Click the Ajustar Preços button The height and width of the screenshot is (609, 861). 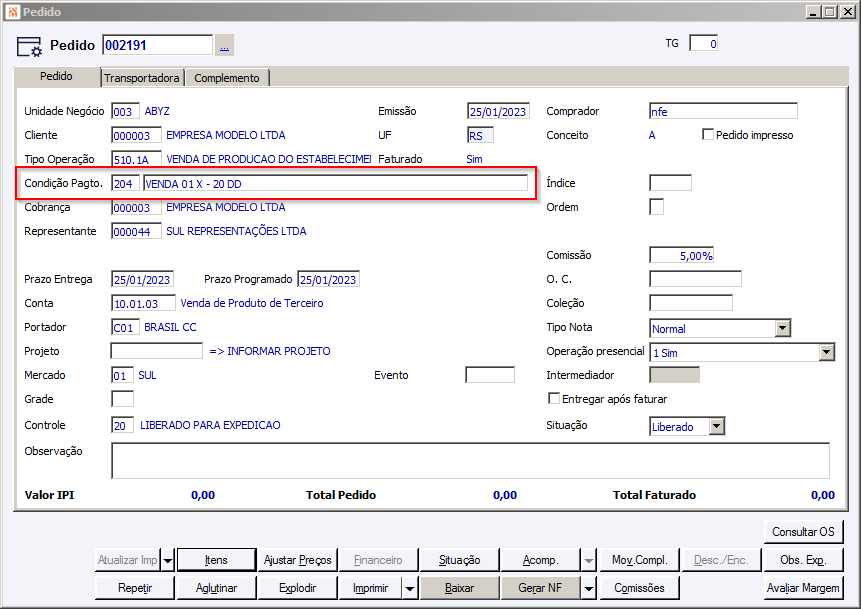coord(298,560)
